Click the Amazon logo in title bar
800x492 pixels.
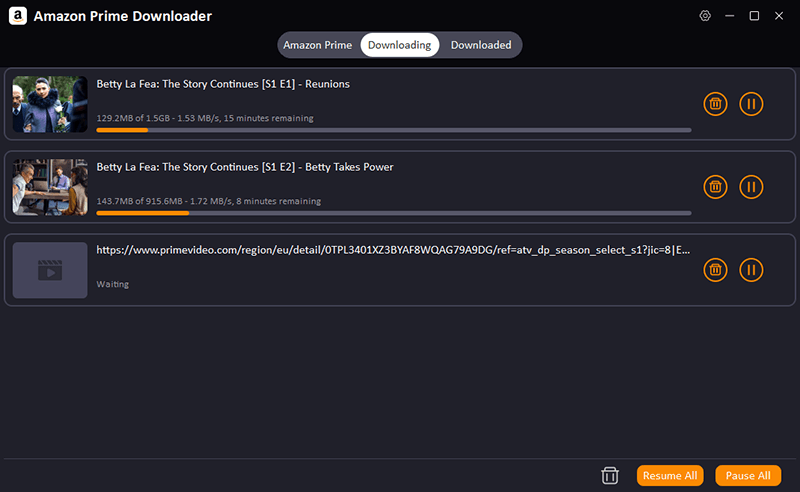pos(17,17)
